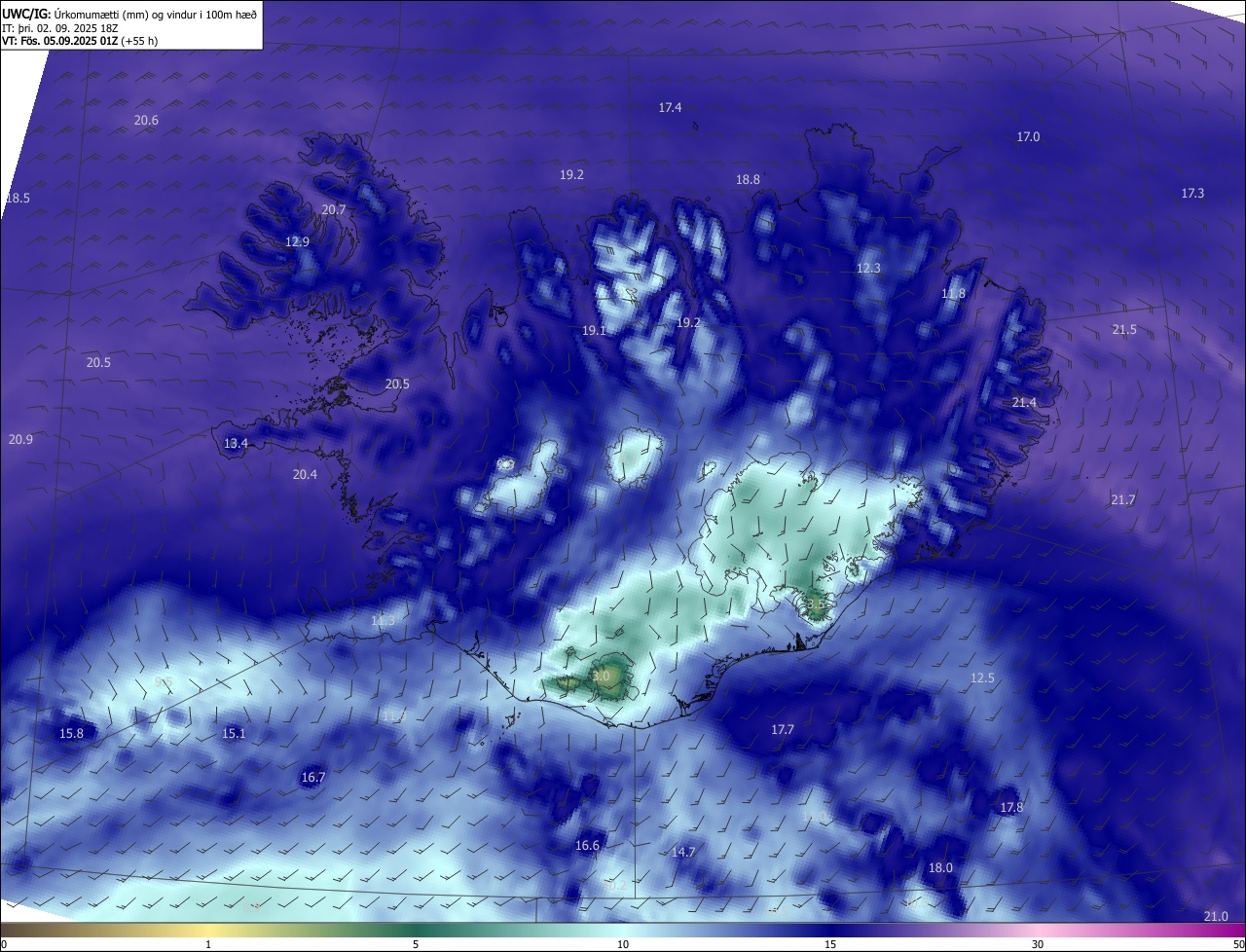
Task: Click the 1 tick on the color scale
Action: (208, 944)
